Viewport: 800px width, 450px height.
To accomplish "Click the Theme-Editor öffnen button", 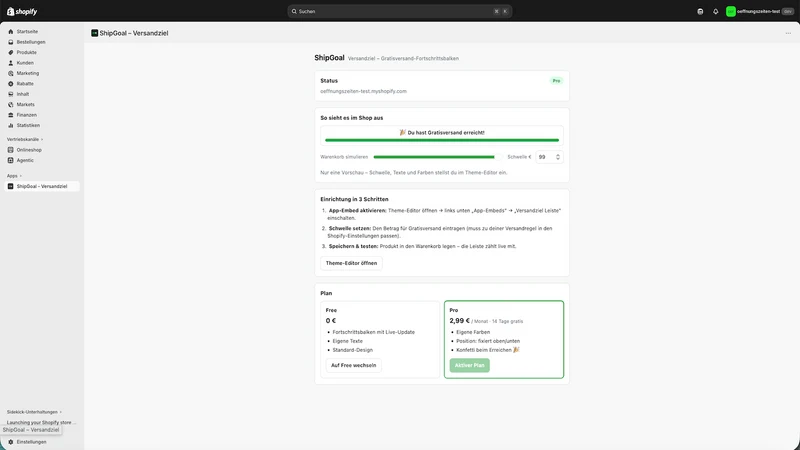I will point(351,263).
